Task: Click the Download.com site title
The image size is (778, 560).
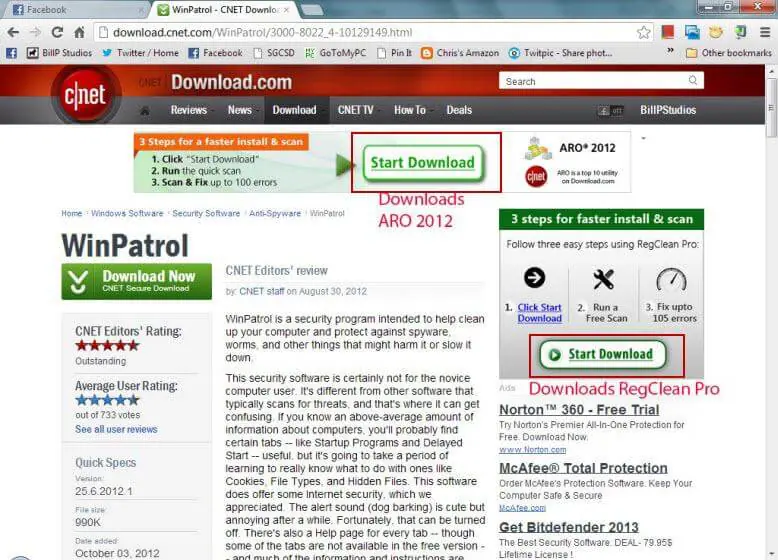Action: (x=231, y=82)
